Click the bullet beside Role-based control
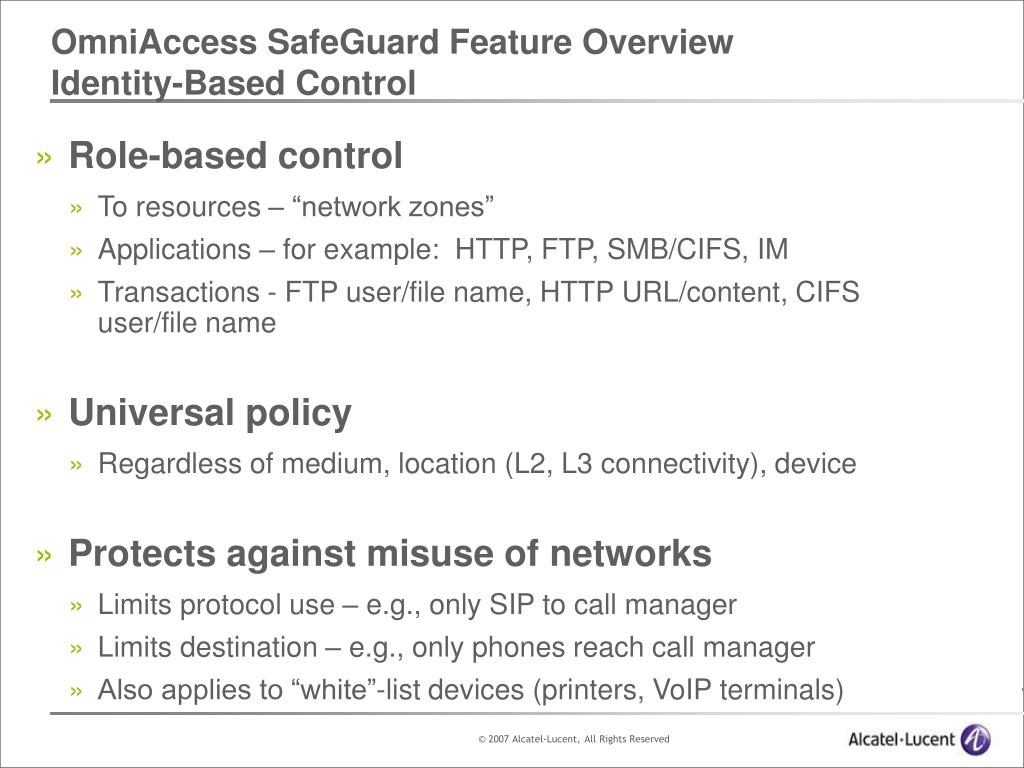The image size is (1024, 768). tap(44, 158)
